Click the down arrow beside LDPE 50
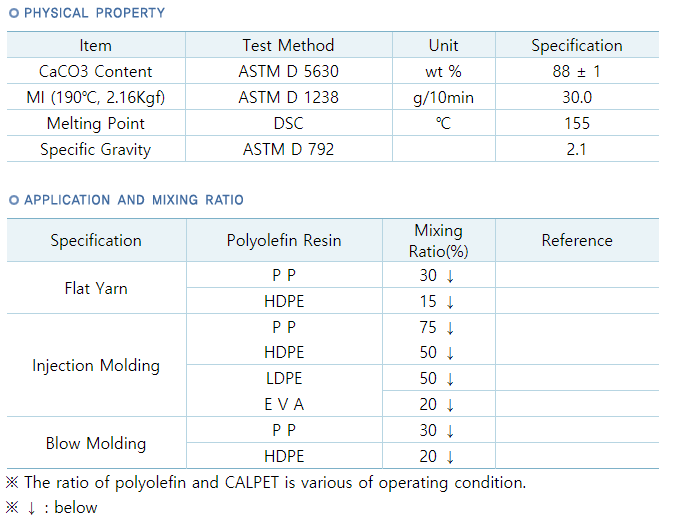 (450, 379)
